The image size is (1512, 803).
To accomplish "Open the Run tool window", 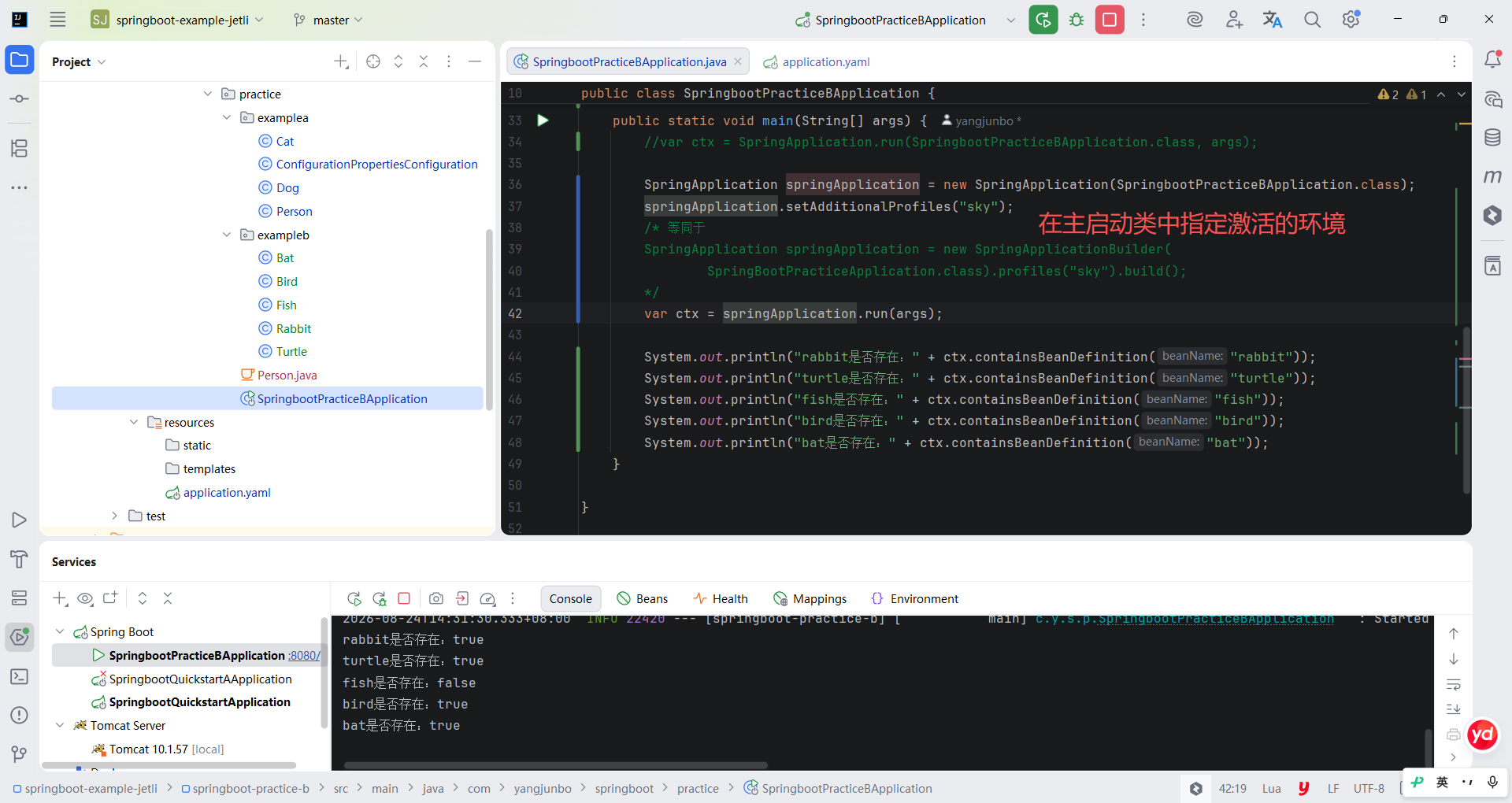I will [20, 520].
